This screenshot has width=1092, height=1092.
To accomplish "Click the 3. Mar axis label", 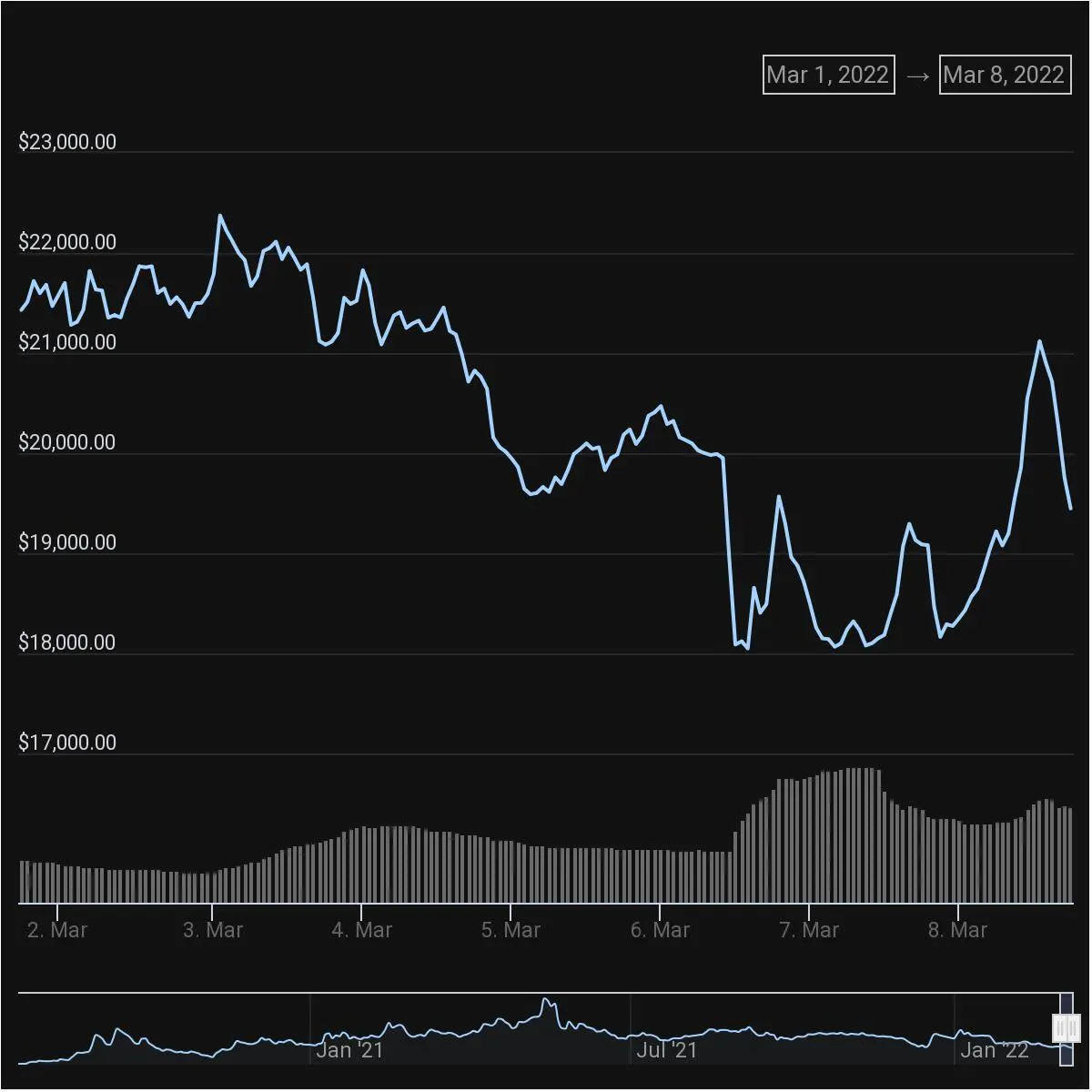I will [213, 930].
